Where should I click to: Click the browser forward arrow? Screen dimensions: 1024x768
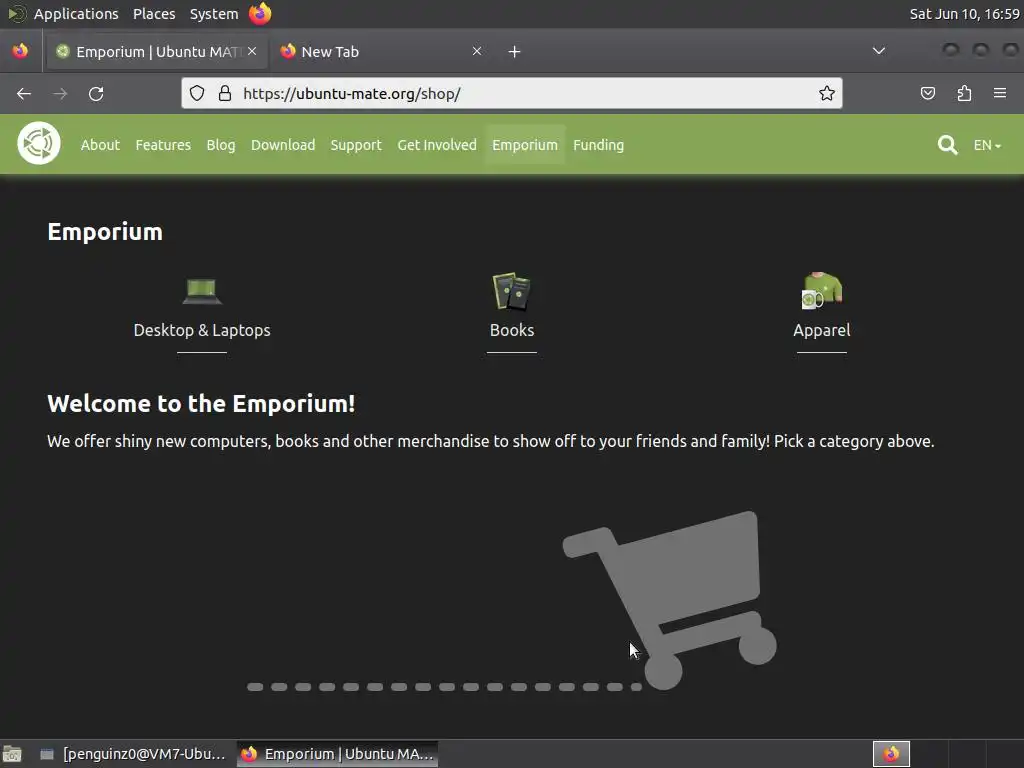(x=60, y=93)
